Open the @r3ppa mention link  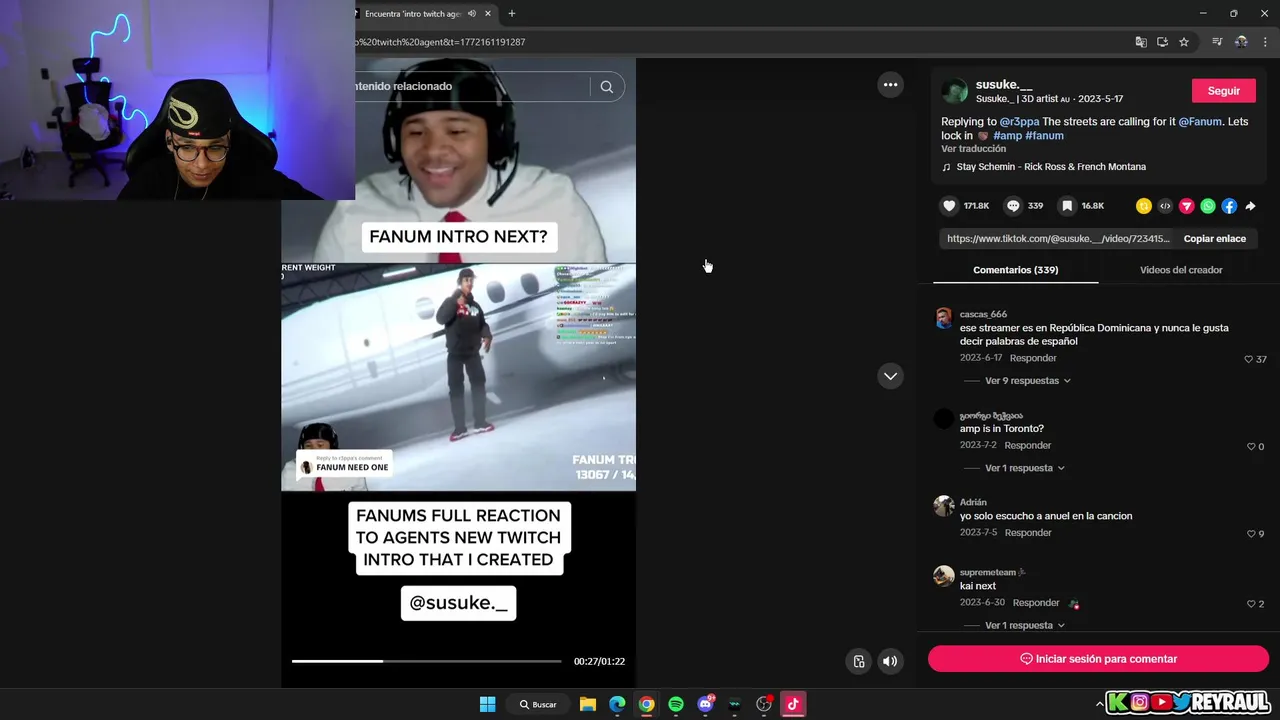[x=1019, y=121]
